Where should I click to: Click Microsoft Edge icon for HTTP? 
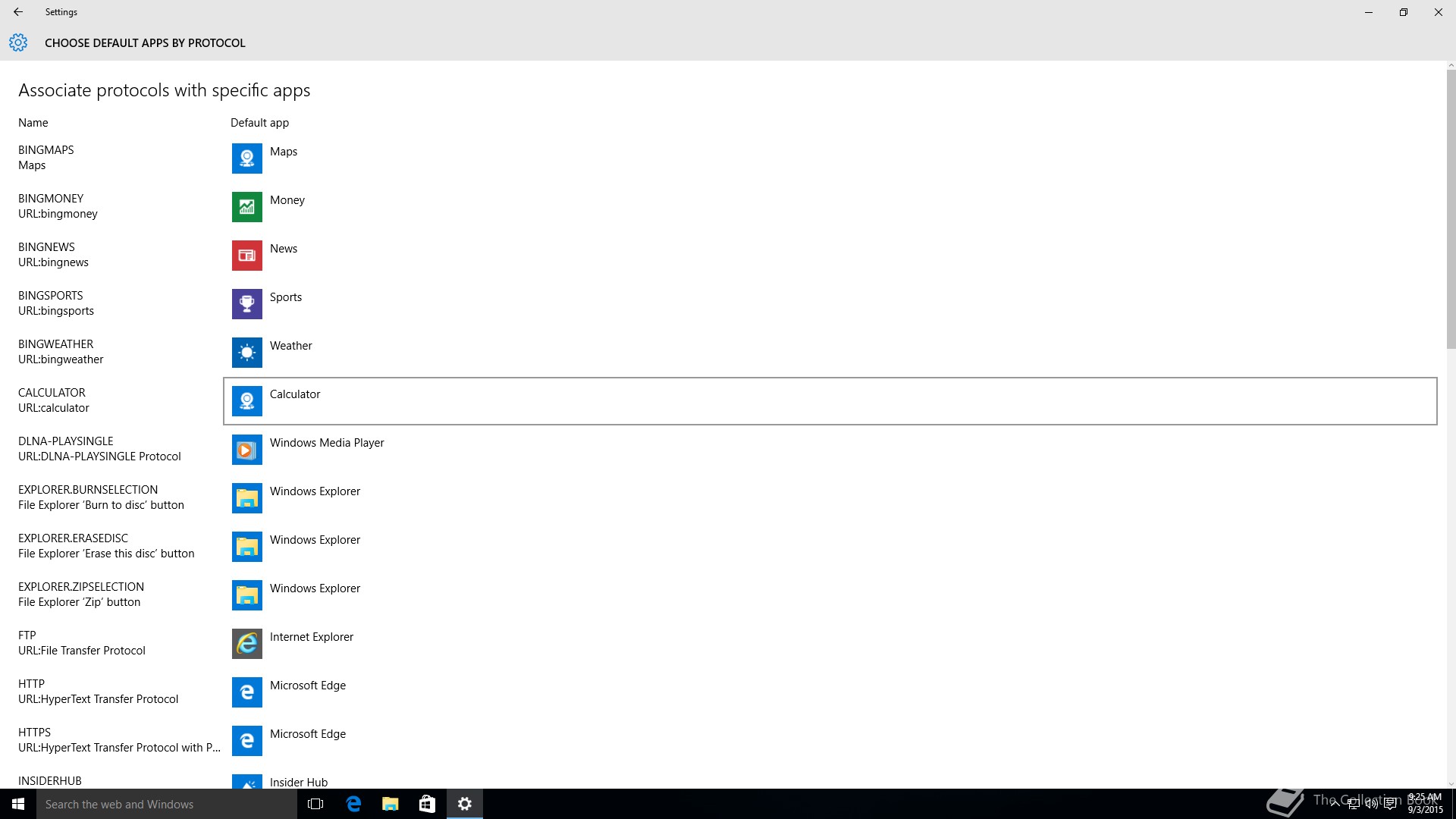click(x=246, y=692)
